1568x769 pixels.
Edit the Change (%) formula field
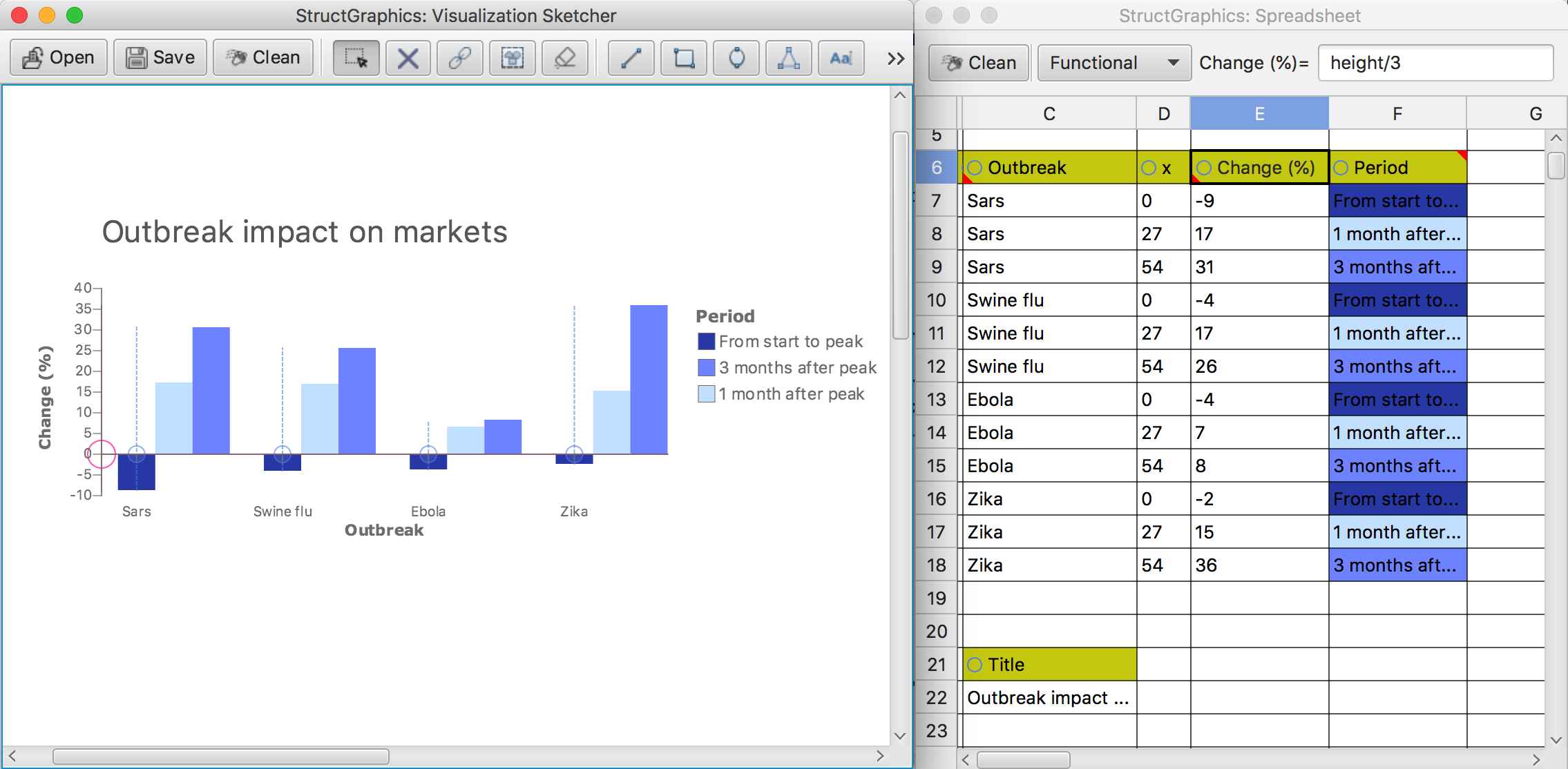pos(1435,63)
